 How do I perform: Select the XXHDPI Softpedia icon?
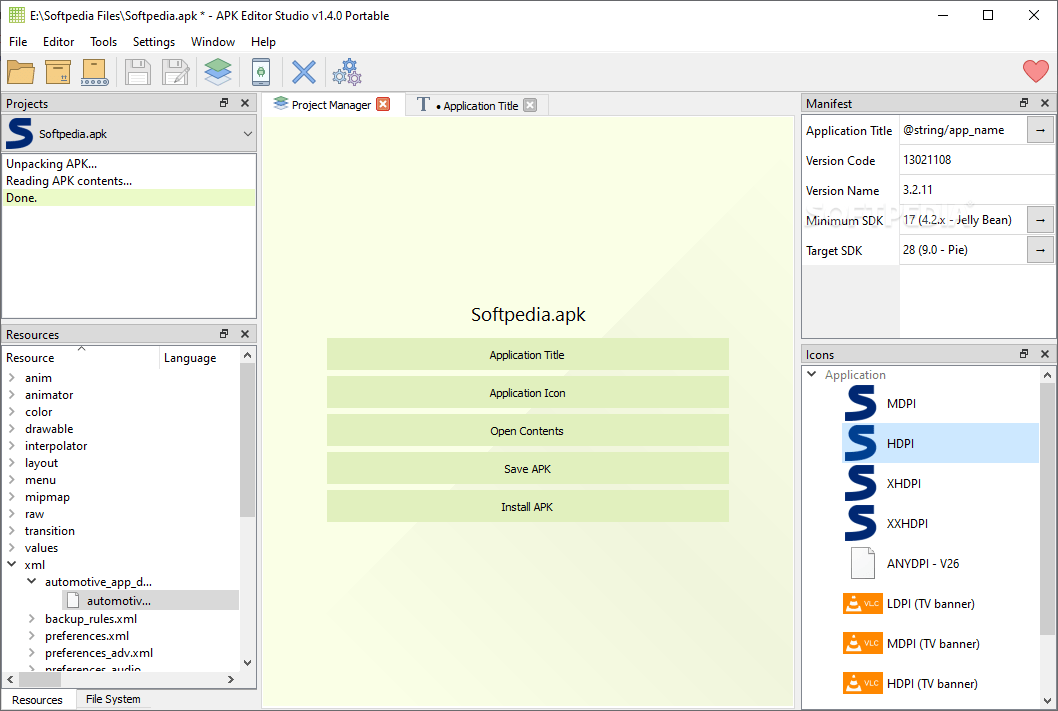(x=907, y=523)
